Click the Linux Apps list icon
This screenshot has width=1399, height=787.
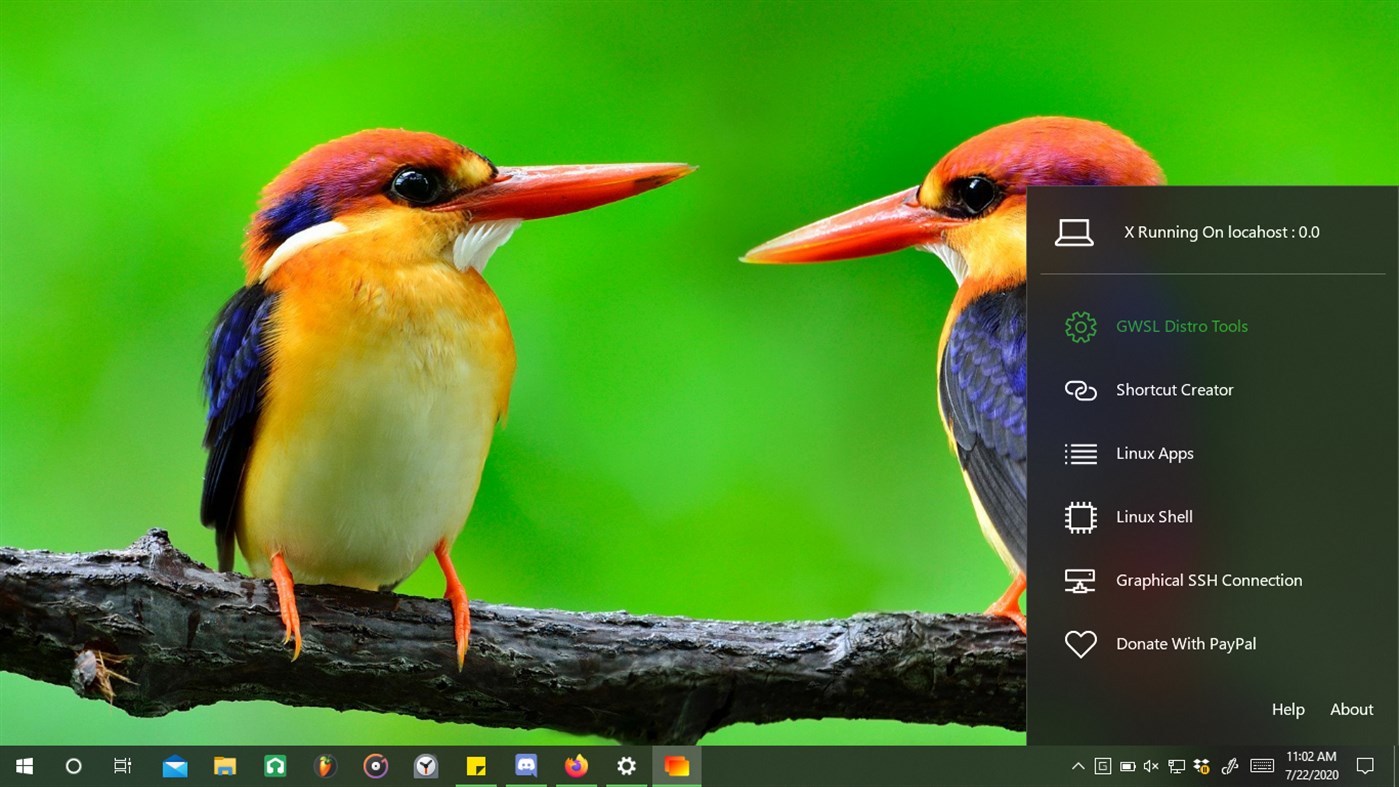[x=1080, y=453]
